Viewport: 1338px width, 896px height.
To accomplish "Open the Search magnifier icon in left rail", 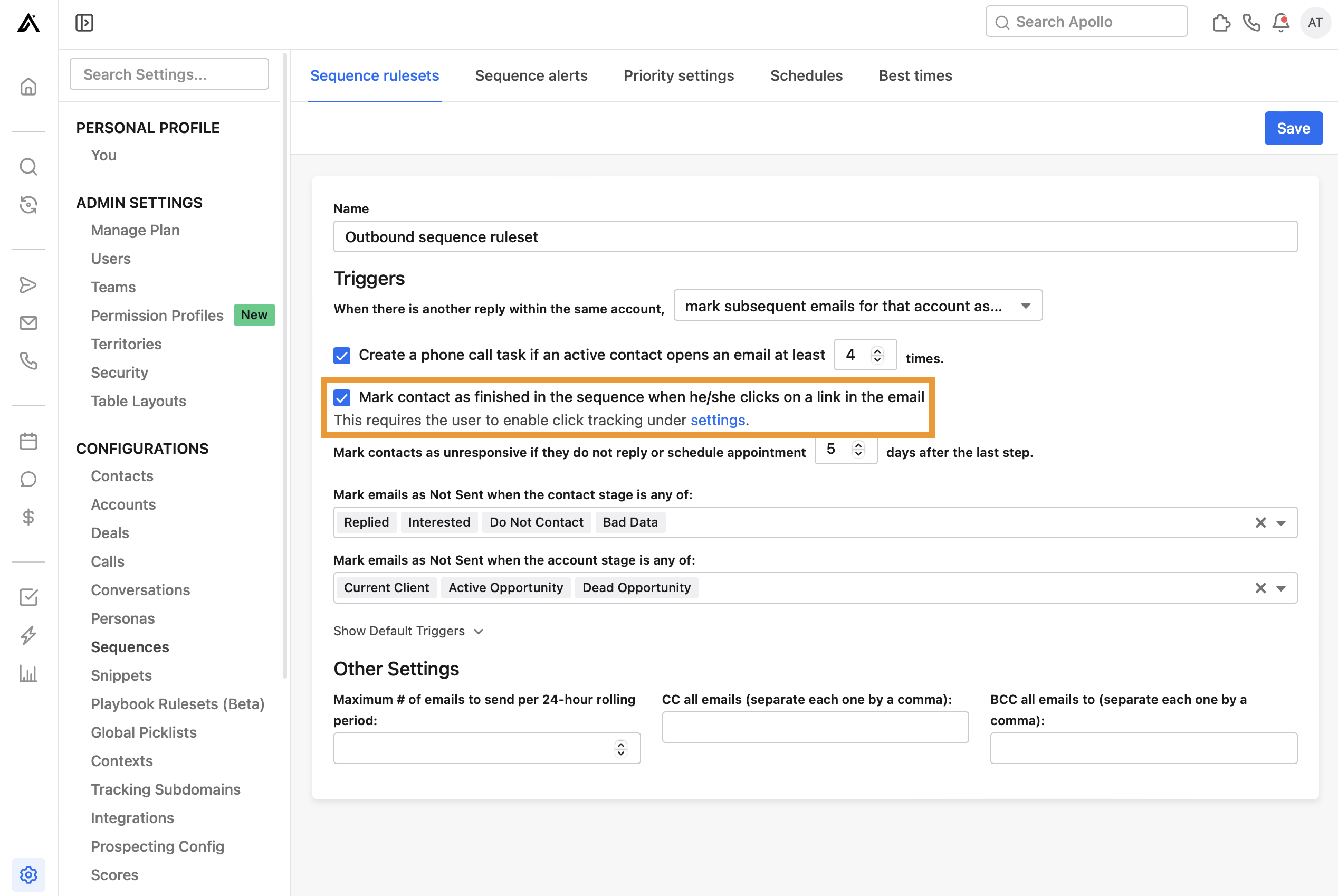I will click(x=28, y=167).
